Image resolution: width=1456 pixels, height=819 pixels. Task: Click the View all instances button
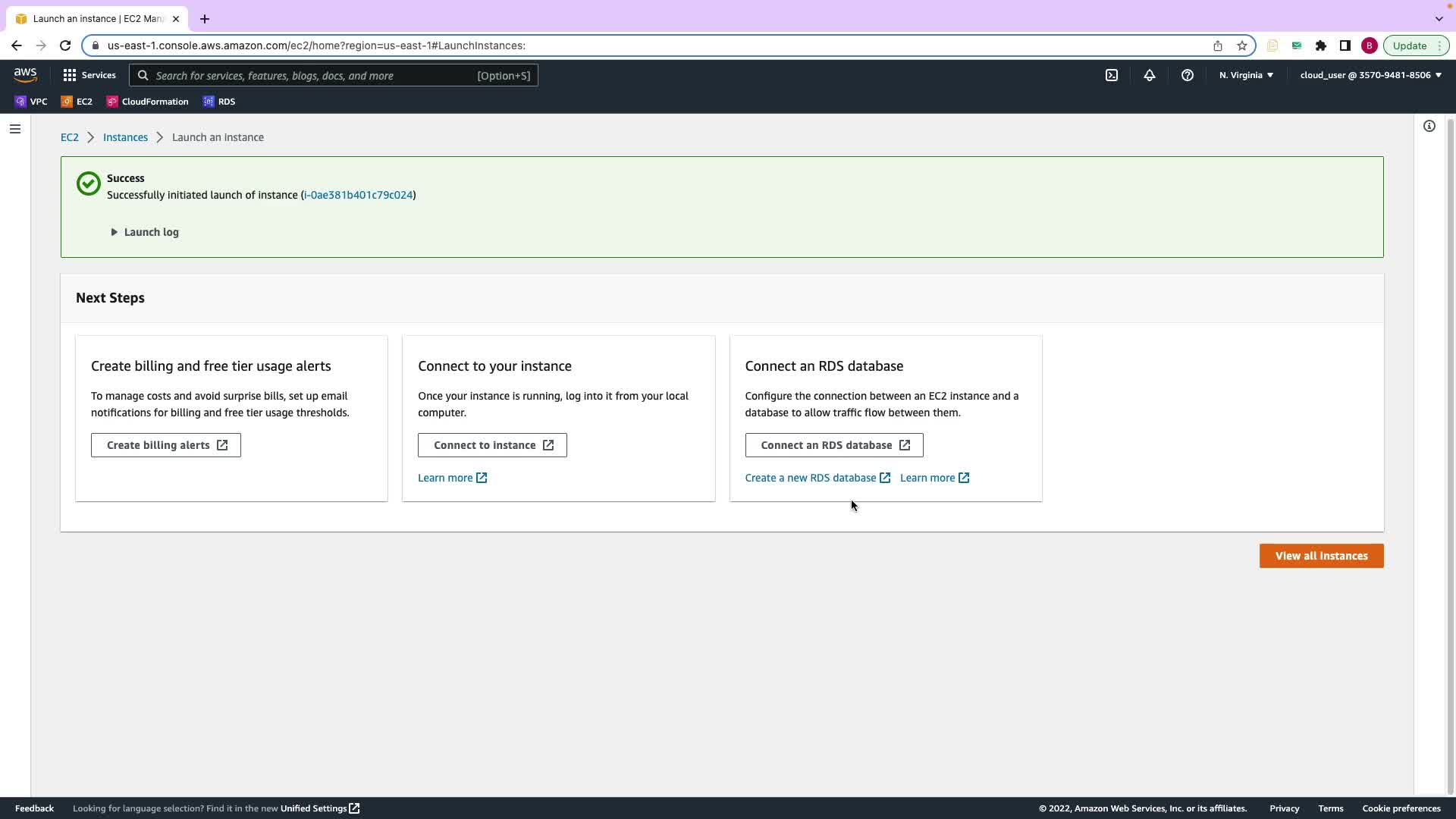point(1321,556)
